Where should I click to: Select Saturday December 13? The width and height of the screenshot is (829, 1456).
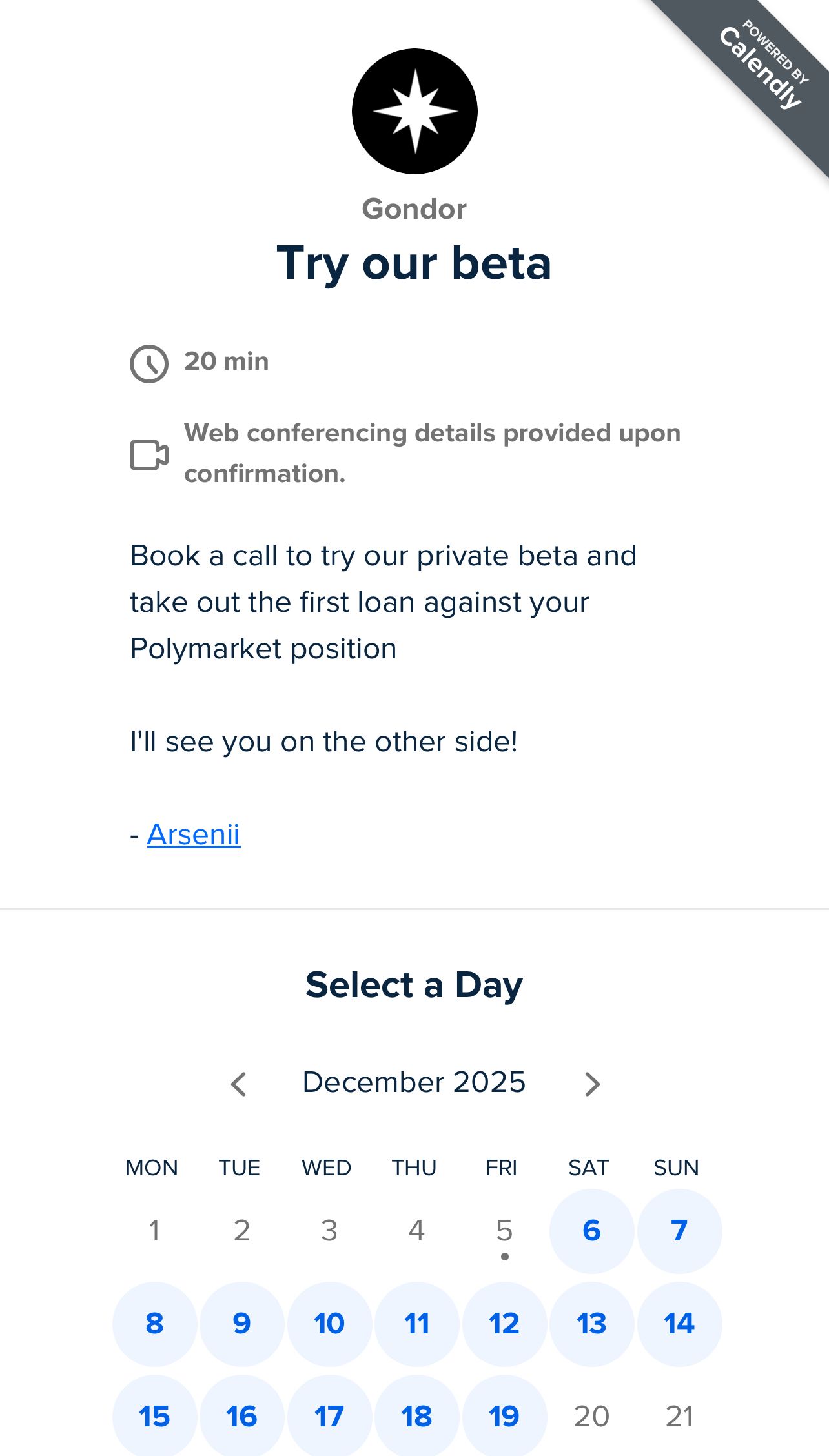click(591, 1324)
